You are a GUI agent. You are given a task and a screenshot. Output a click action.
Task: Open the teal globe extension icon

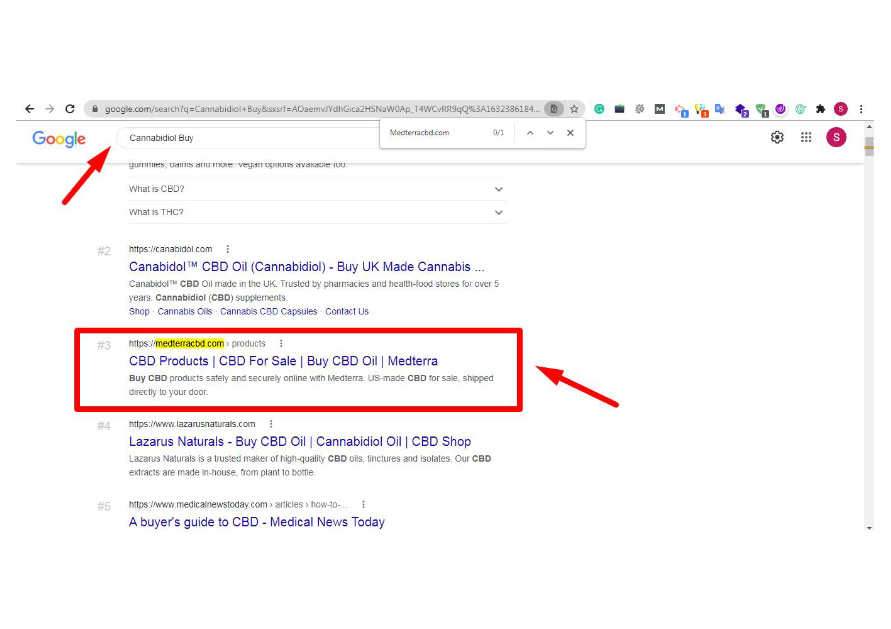click(x=801, y=109)
